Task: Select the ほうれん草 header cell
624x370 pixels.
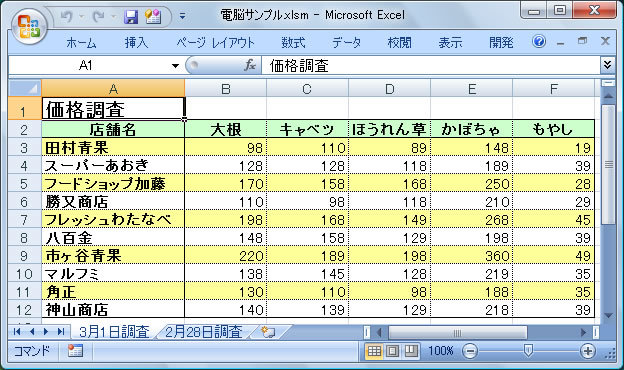Action: (389, 129)
